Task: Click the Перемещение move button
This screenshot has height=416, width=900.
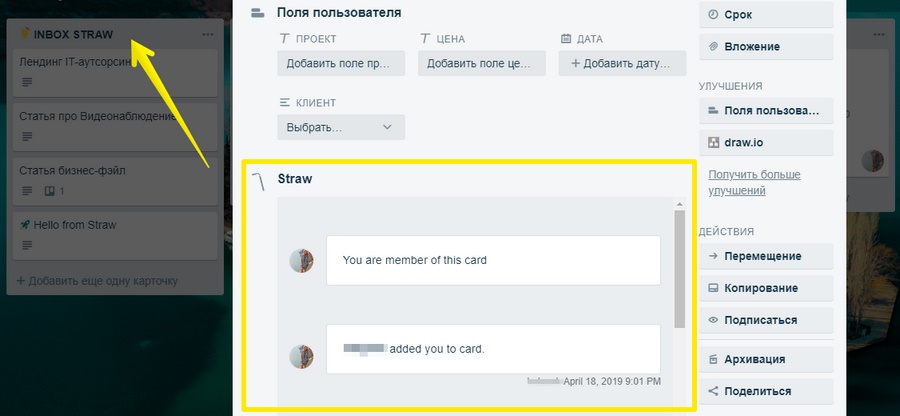Action: click(x=766, y=256)
